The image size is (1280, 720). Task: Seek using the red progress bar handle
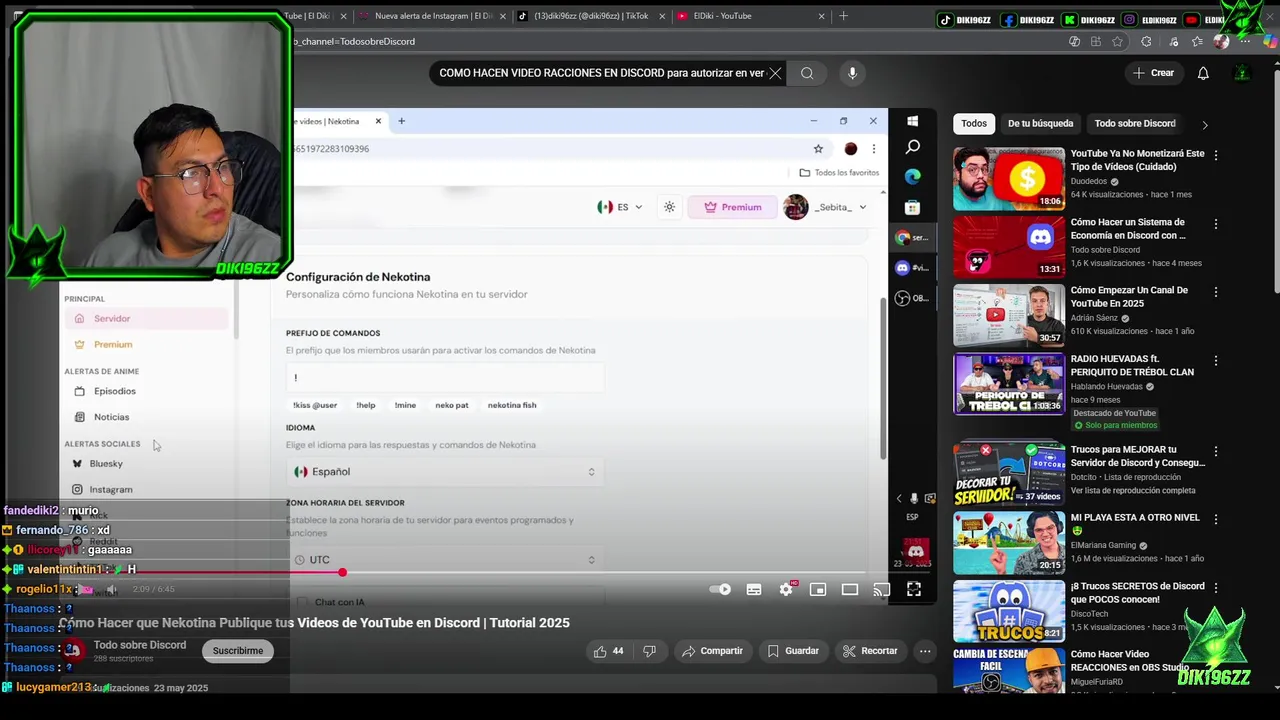tap(342, 572)
